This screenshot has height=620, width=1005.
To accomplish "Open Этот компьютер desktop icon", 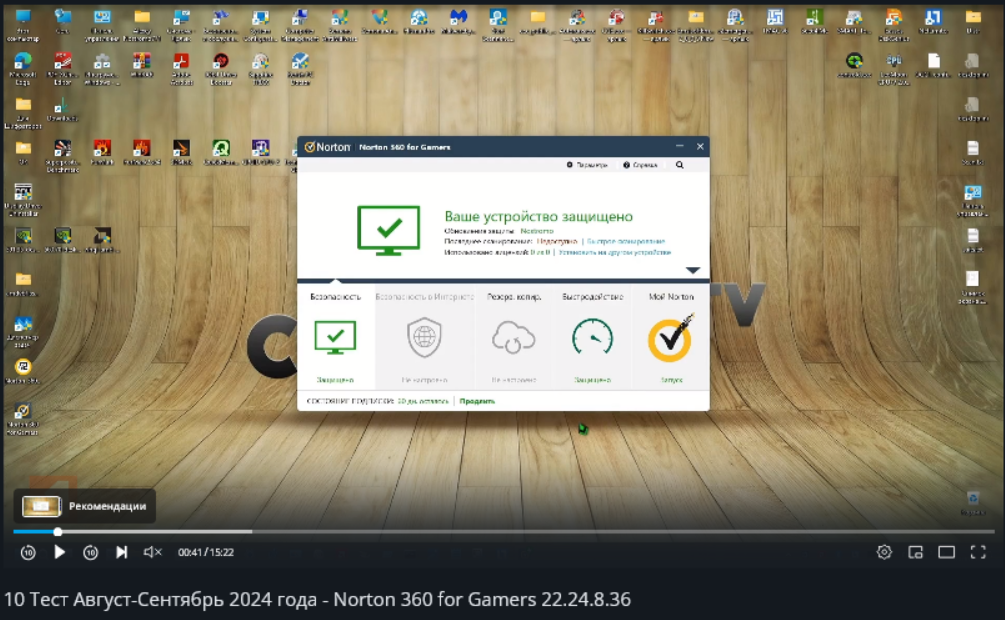I will (x=22, y=26).
